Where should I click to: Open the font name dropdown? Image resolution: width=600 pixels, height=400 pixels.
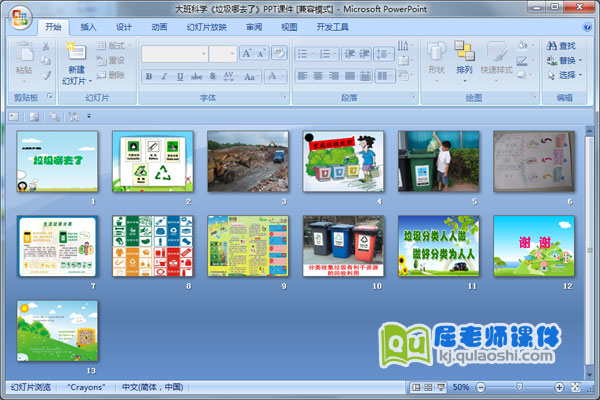204,54
